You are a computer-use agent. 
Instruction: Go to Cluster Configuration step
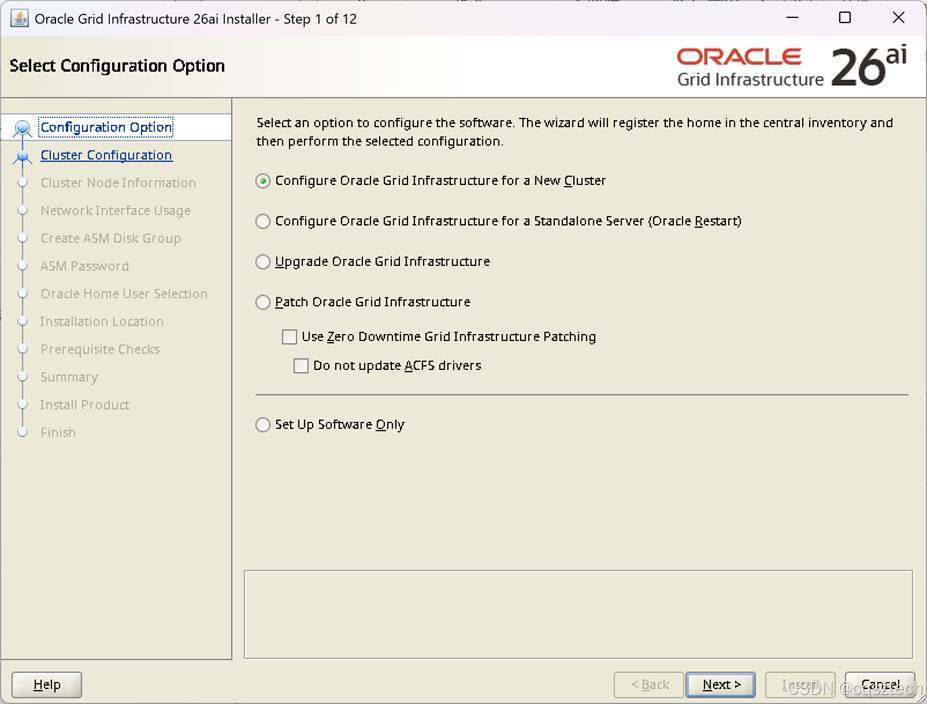coord(106,155)
